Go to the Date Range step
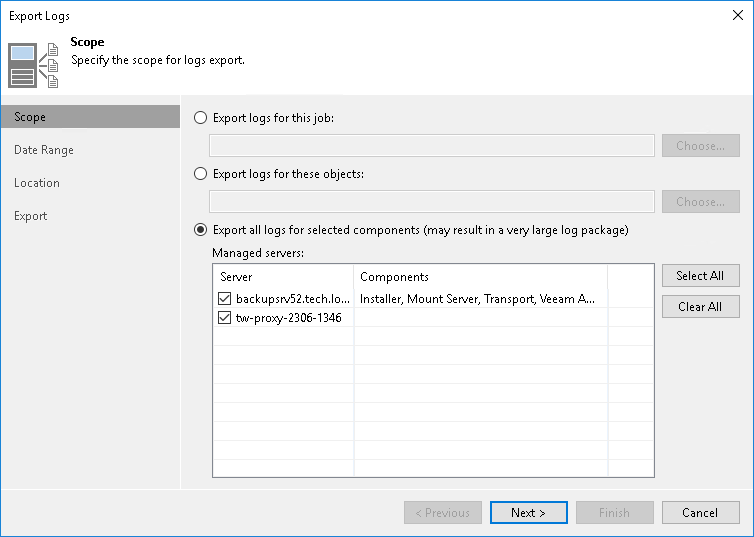754x537 pixels. click(44, 150)
